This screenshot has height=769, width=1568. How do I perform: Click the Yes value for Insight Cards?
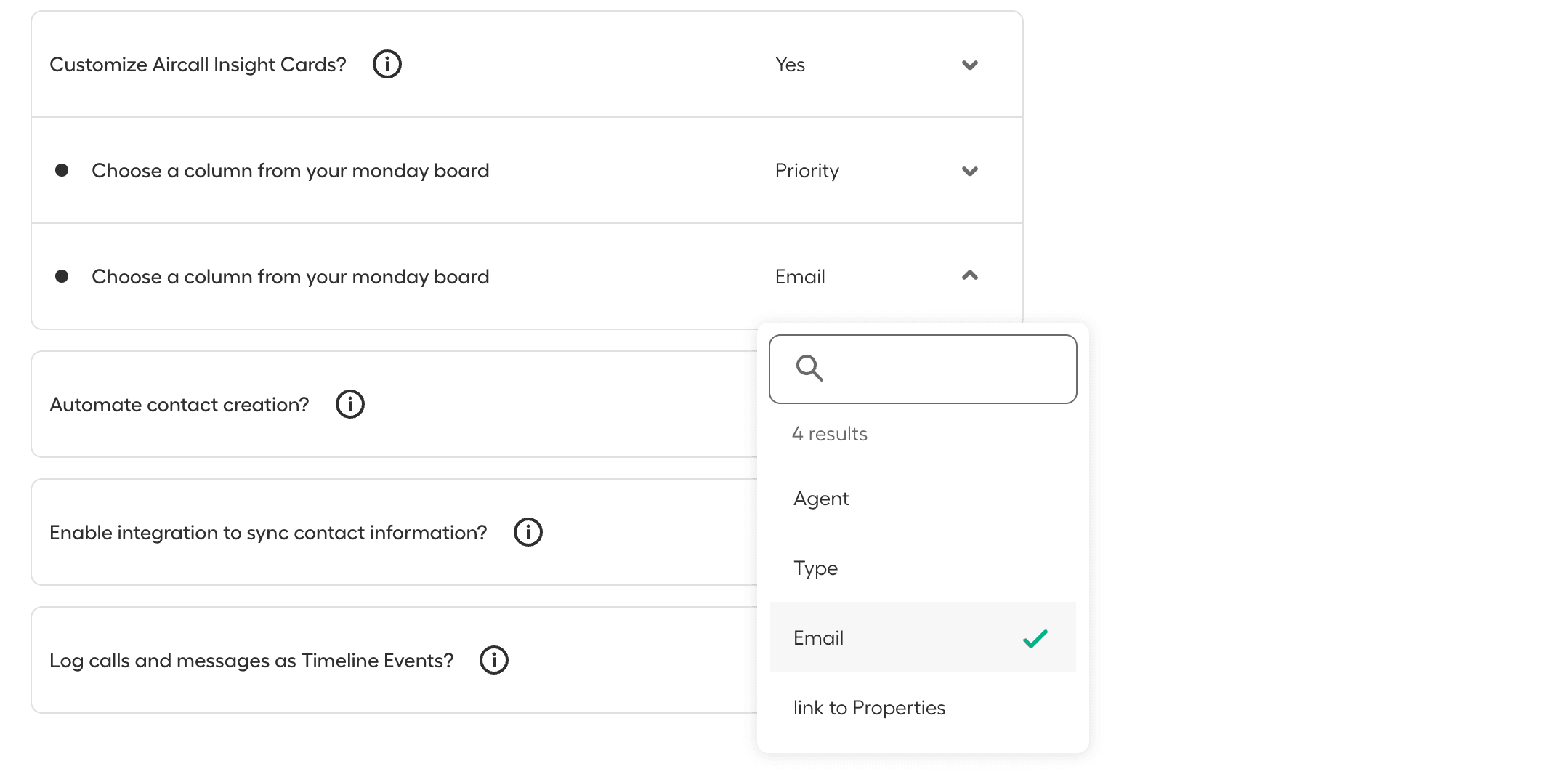[790, 65]
